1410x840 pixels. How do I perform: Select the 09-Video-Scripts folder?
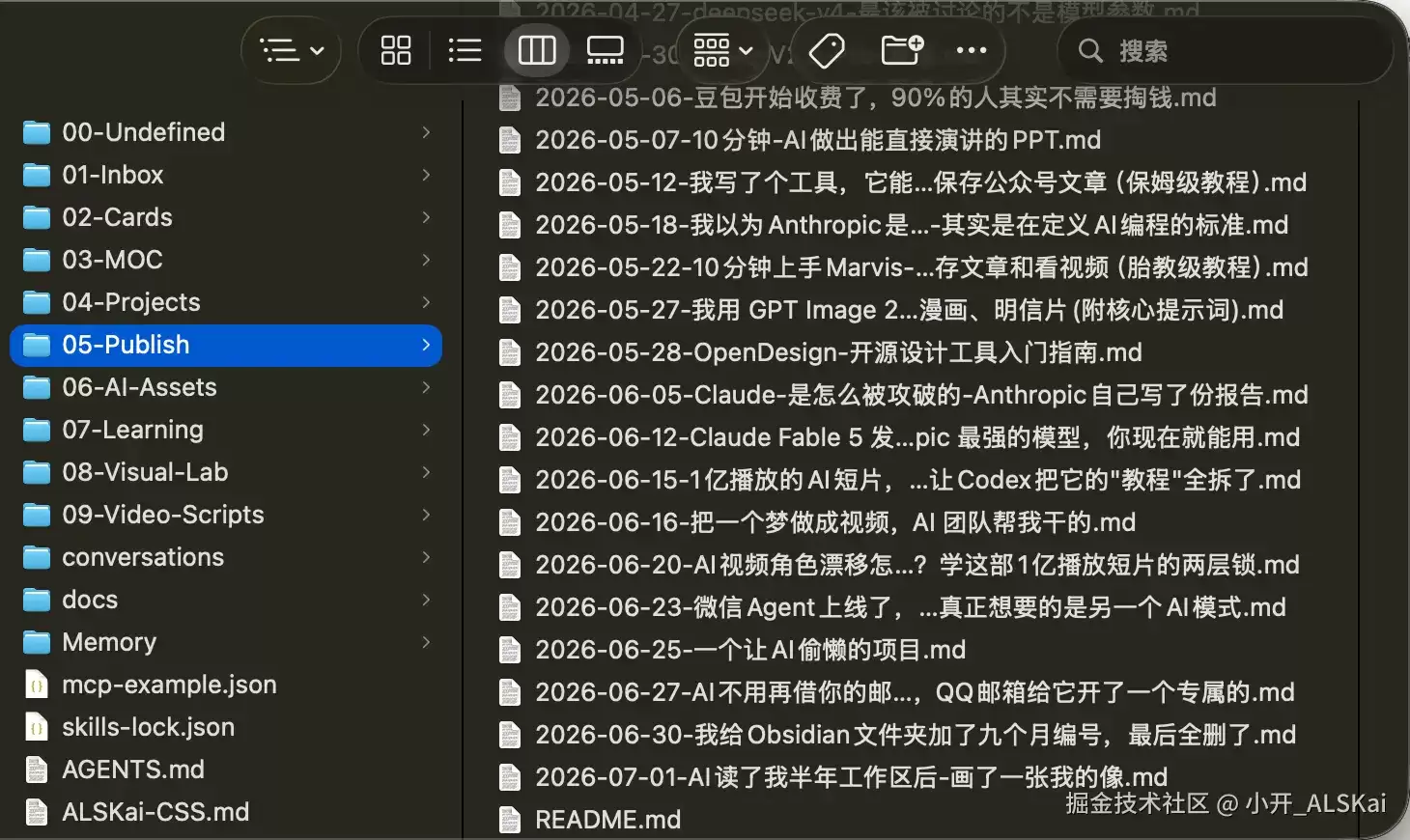coord(226,515)
